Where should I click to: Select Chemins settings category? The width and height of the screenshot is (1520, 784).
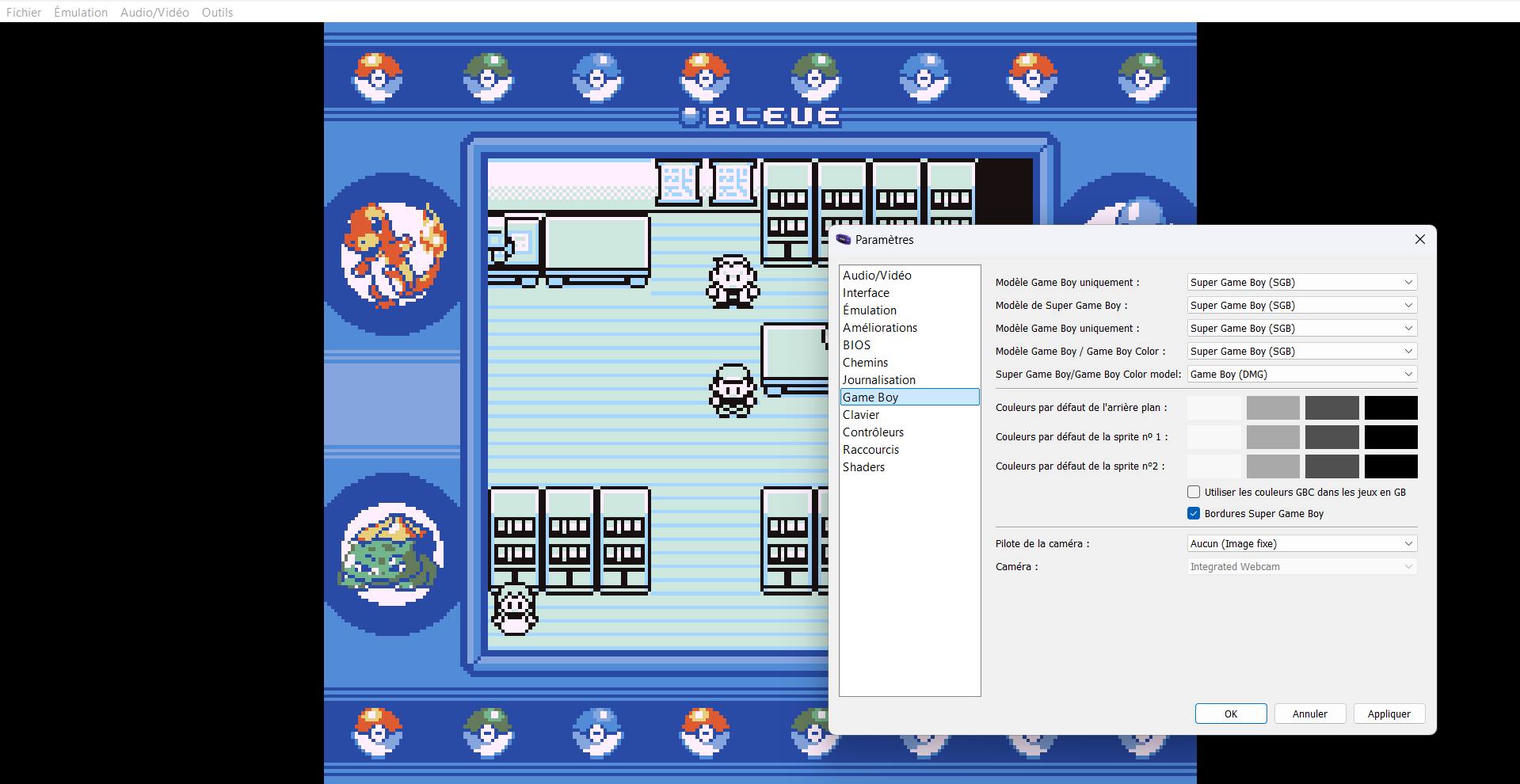tap(909, 362)
